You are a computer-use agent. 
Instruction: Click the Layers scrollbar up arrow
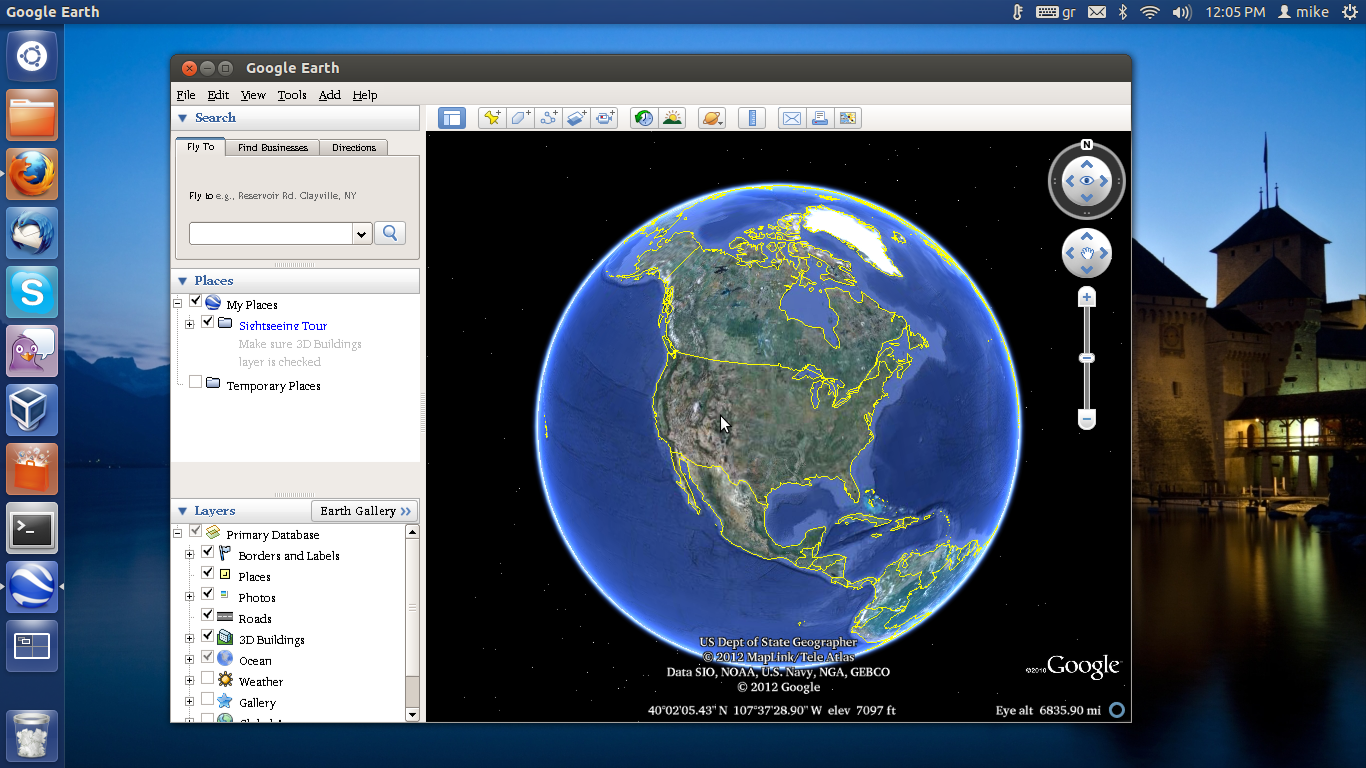[x=412, y=532]
